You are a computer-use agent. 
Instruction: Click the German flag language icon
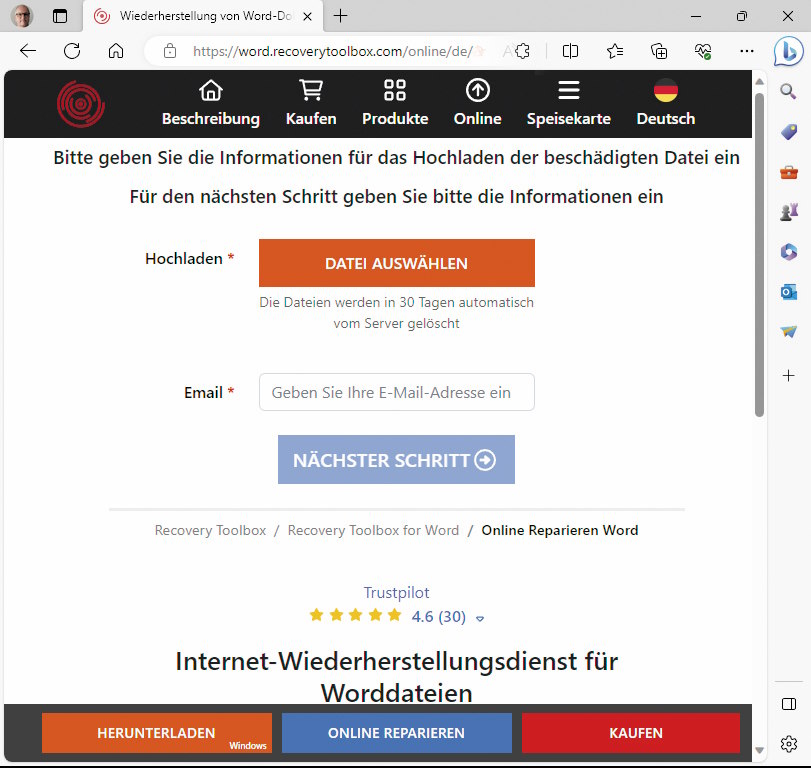click(x=666, y=91)
